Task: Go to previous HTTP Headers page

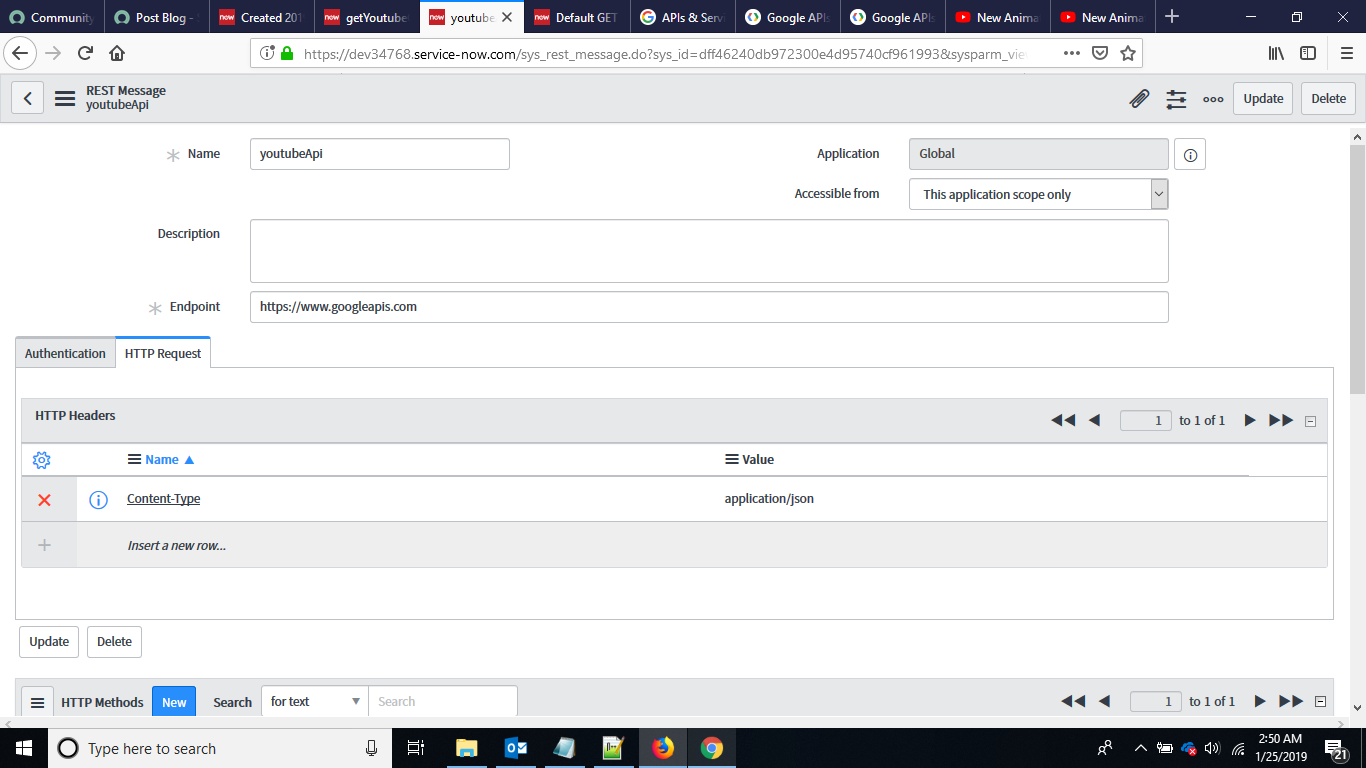Action: (1094, 420)
